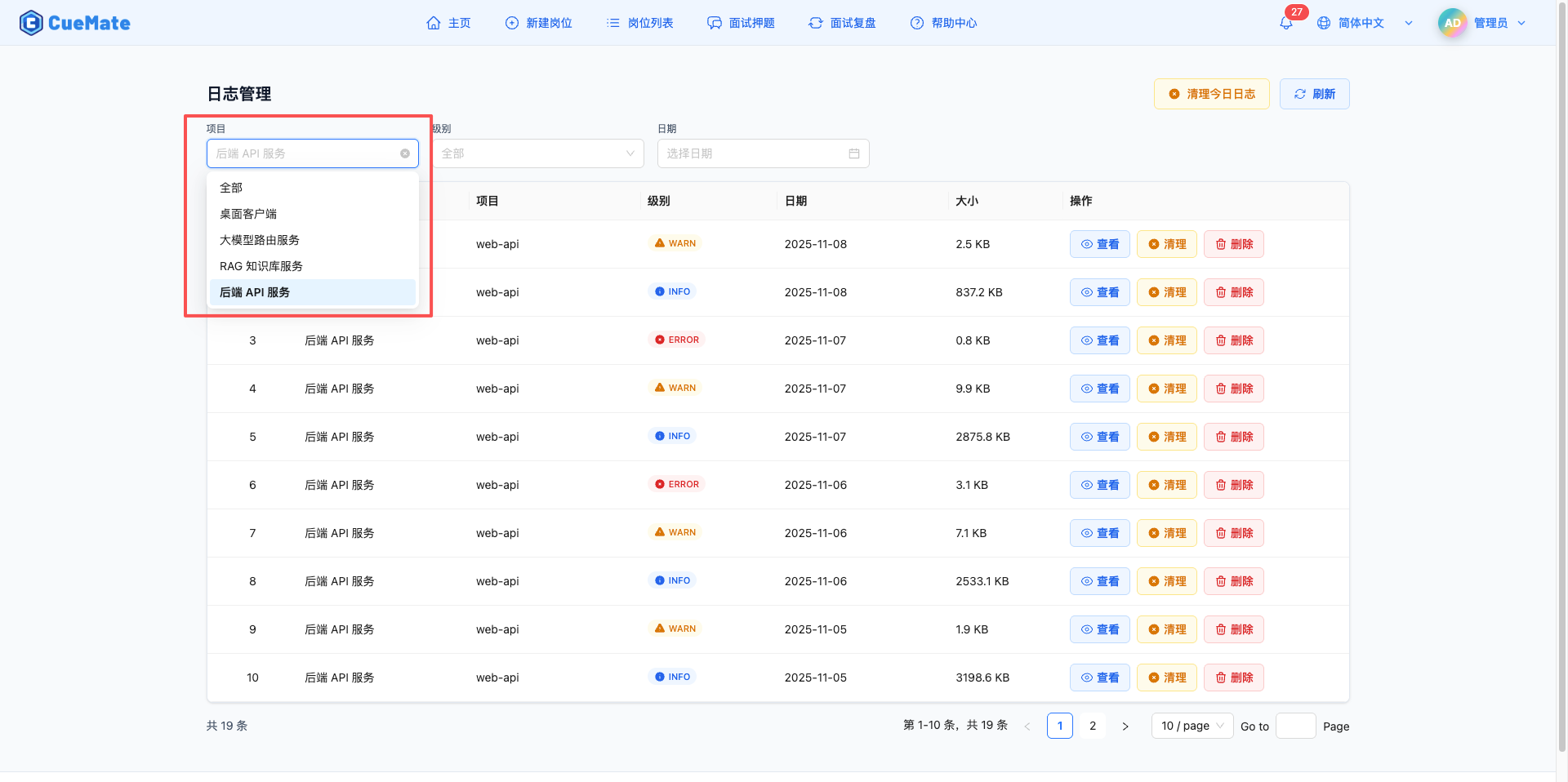Choose 全部 from the project menu
Image resolution: width=1568 pixels, height=782 pixels.
point(231,187)
